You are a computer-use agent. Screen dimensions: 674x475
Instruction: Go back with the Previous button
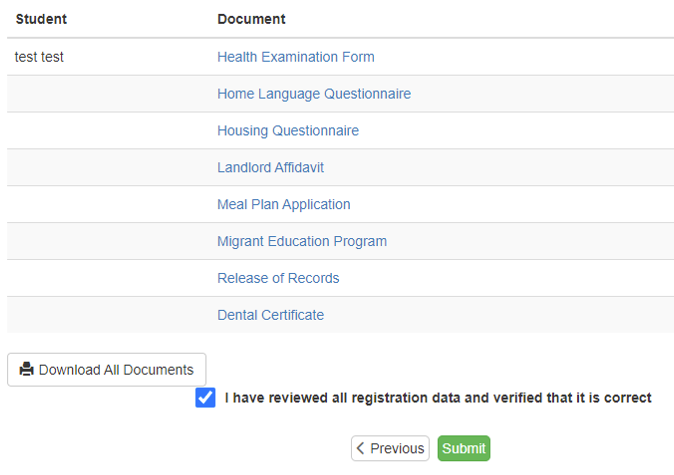point(390,449)
